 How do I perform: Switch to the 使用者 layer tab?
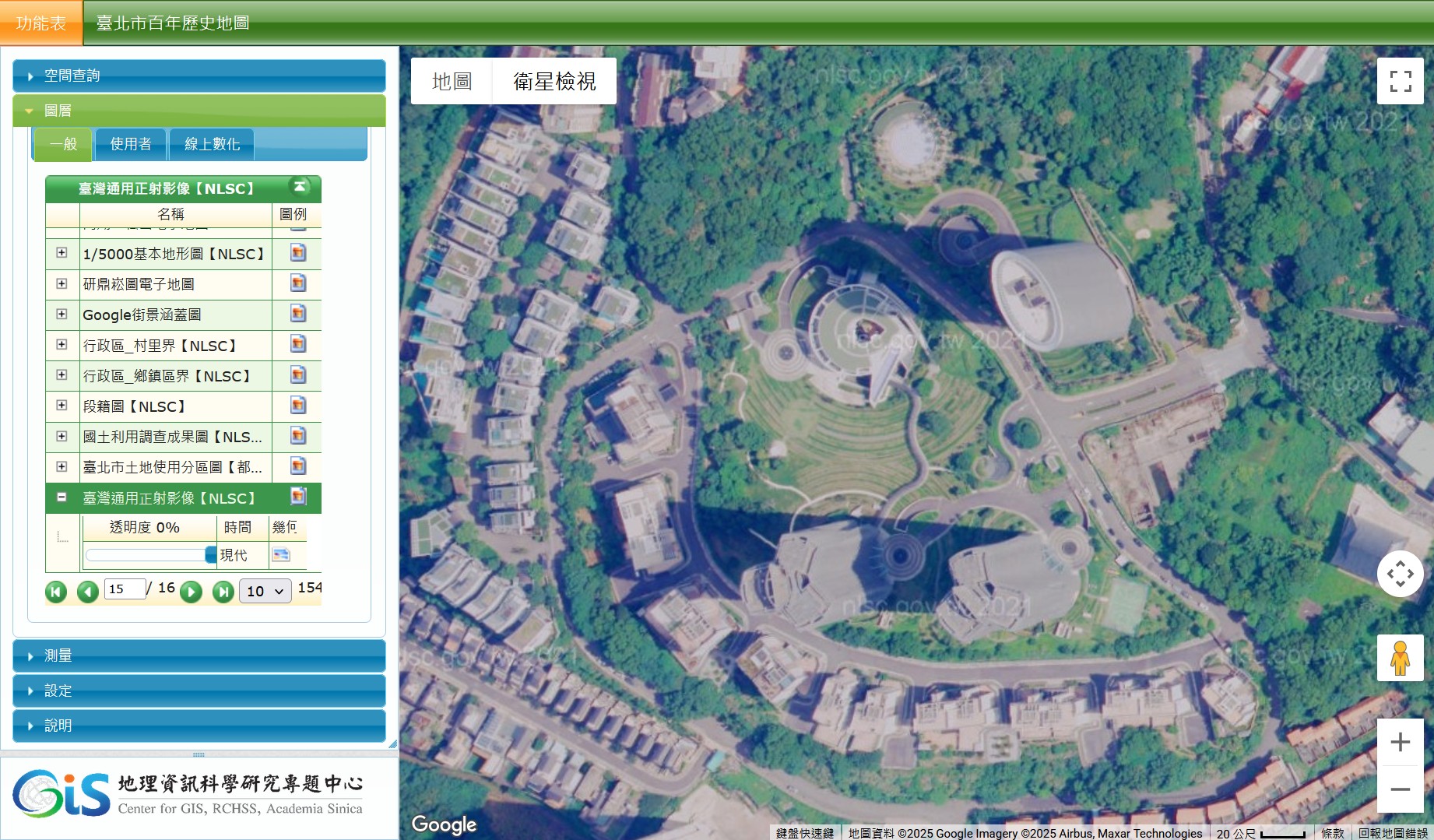(131, 144)
